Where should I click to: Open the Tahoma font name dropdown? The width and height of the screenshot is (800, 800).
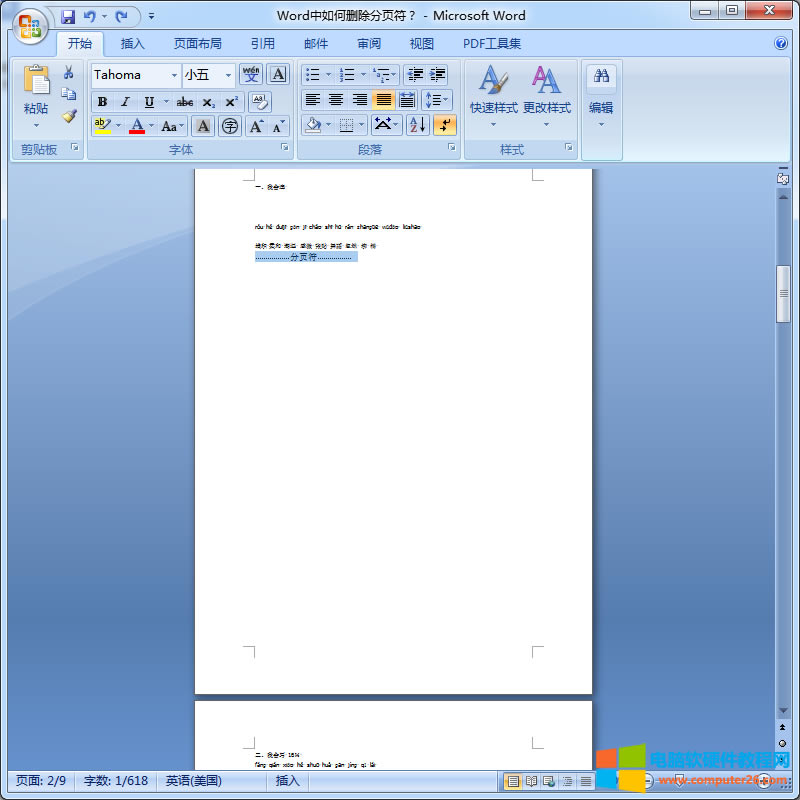click(x=174, y=75)
